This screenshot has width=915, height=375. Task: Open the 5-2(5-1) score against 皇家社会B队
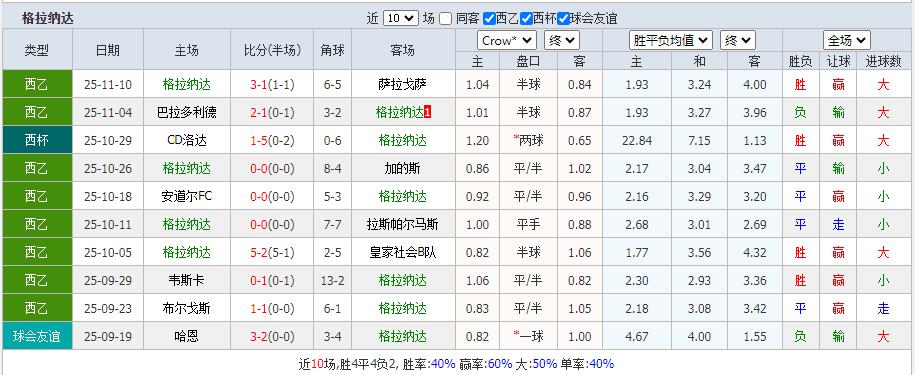(x=273, y=253)
